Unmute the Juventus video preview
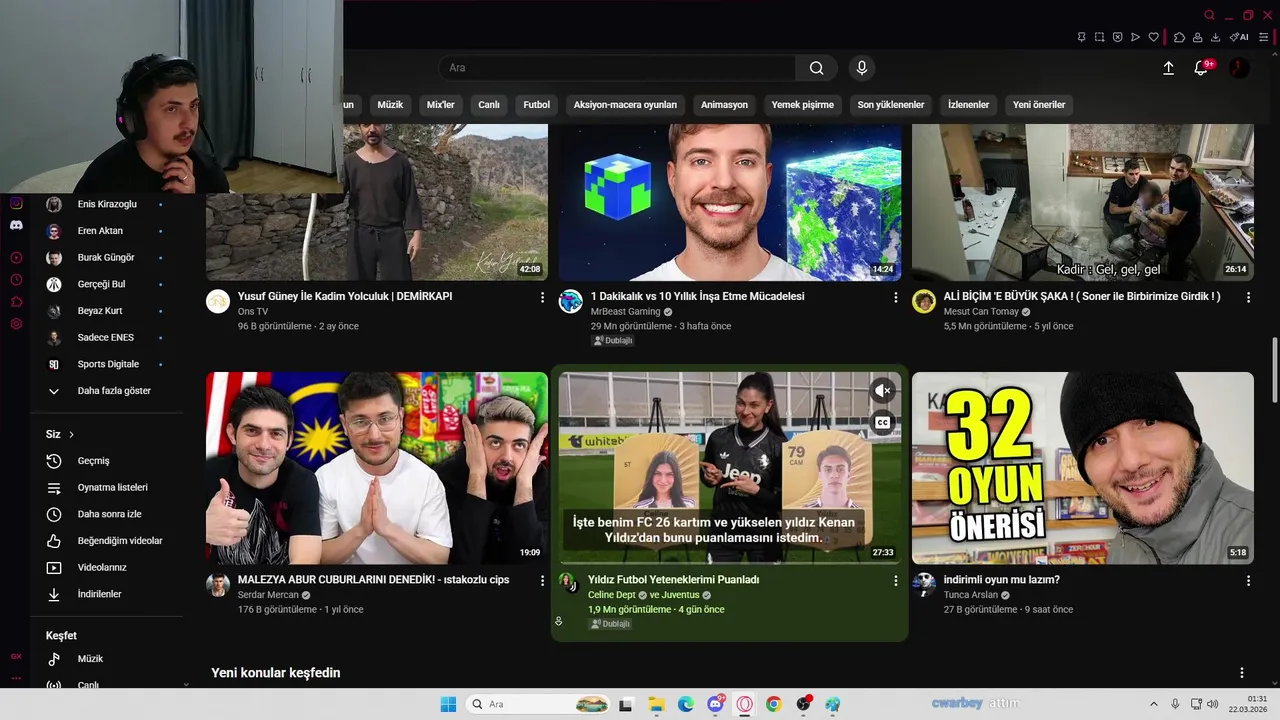1280x720 pixels. pos(882,390)
